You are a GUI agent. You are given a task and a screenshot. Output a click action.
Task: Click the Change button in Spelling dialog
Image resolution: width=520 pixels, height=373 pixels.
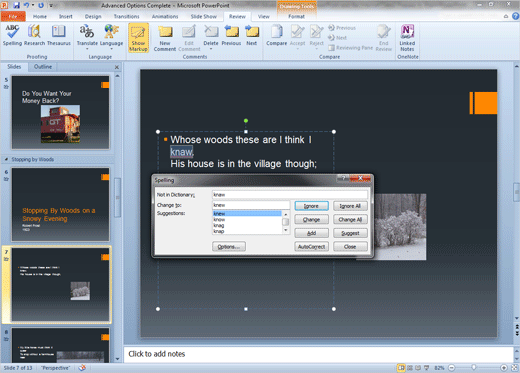(x=311, y=219)
